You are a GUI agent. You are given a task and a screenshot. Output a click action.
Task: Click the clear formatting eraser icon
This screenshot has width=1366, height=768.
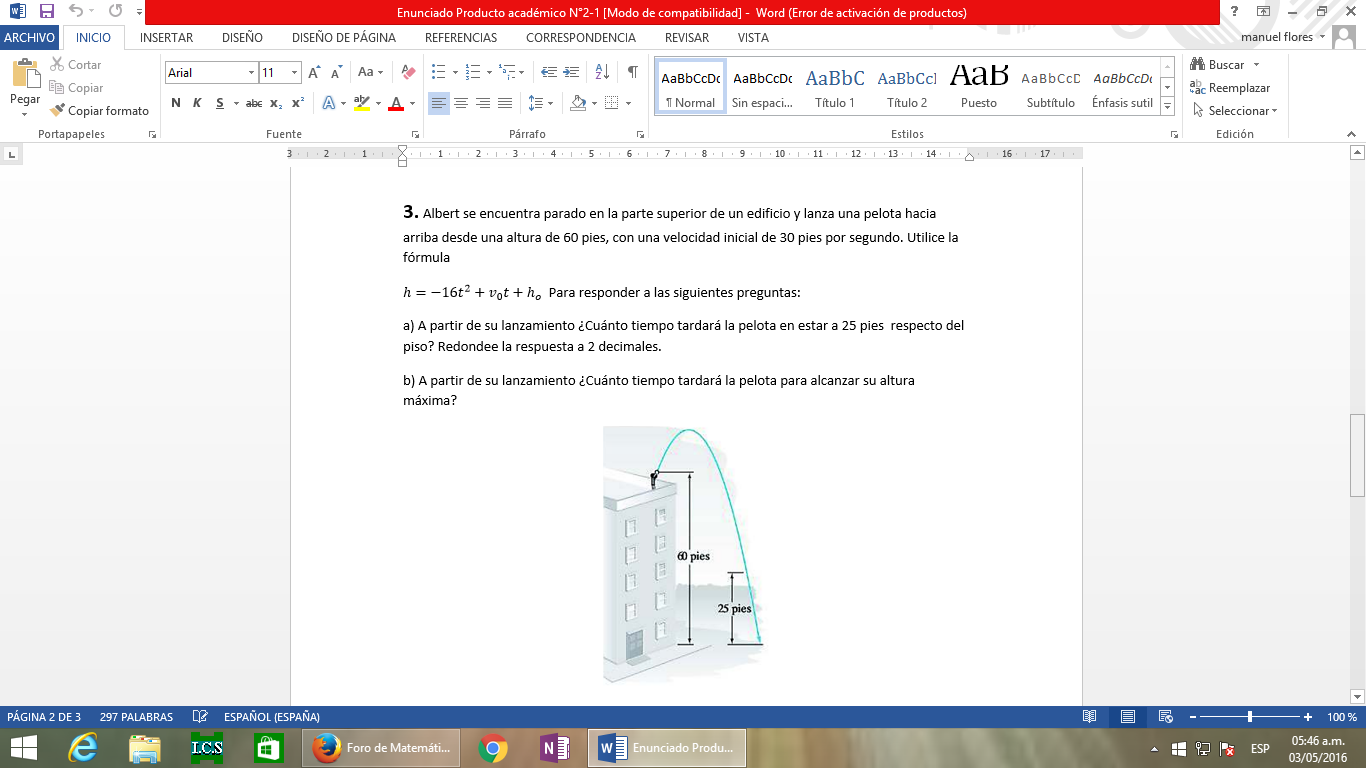(x=407, y=72)
